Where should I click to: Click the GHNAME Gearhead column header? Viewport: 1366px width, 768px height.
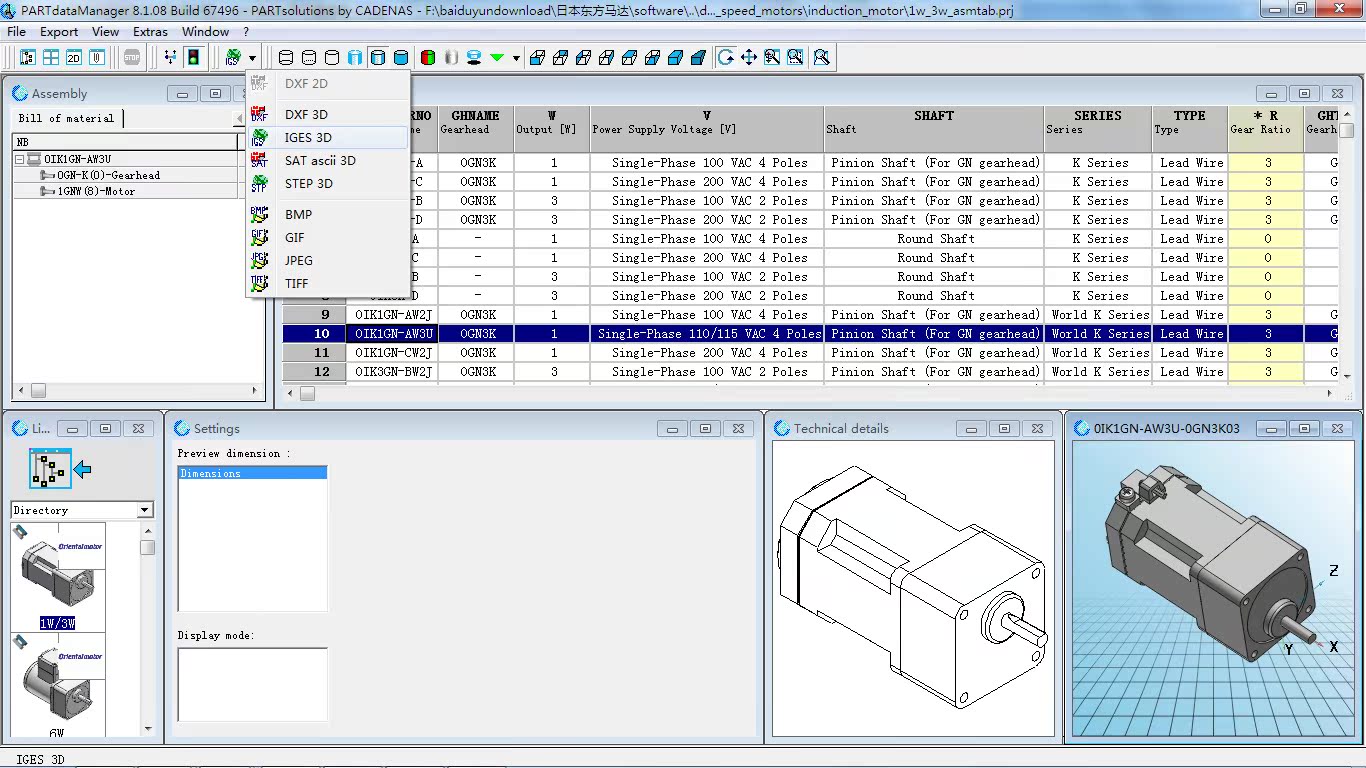pyautogui.click(x=476, y=128)
